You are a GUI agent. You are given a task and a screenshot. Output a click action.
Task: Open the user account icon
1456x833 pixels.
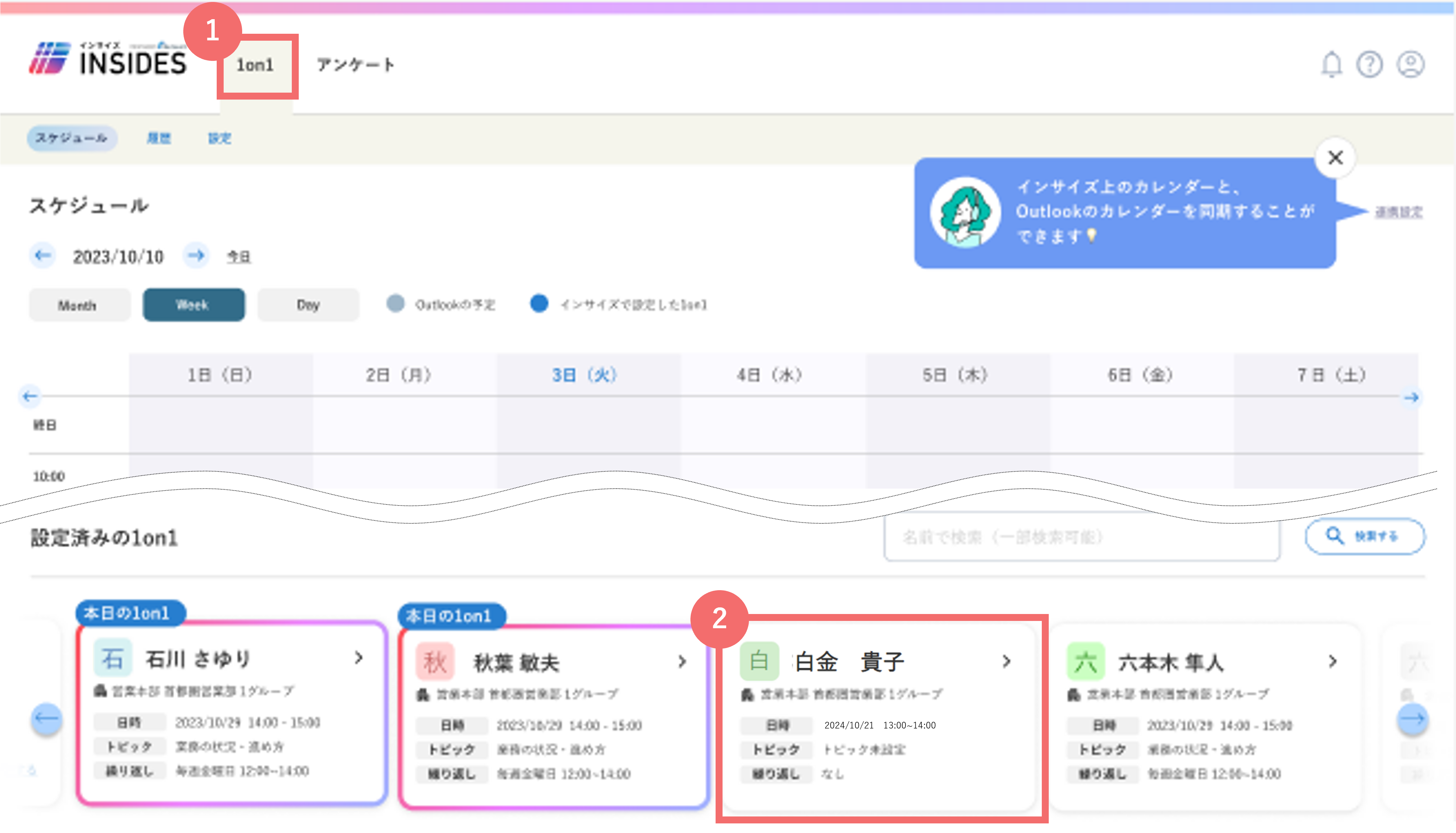point(1411,64)
